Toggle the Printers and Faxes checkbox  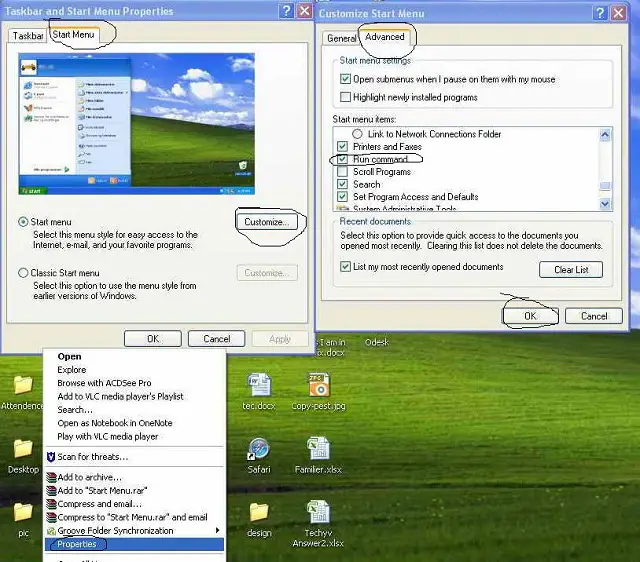coord(342,147)
